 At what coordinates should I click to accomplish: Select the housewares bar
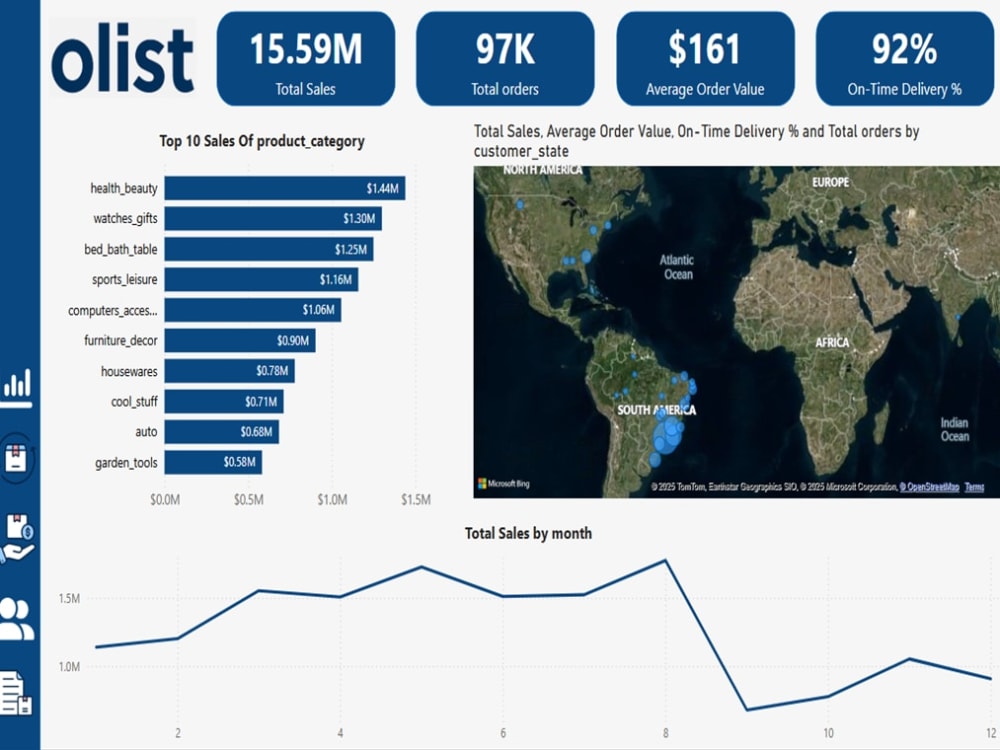pos(230,371)
